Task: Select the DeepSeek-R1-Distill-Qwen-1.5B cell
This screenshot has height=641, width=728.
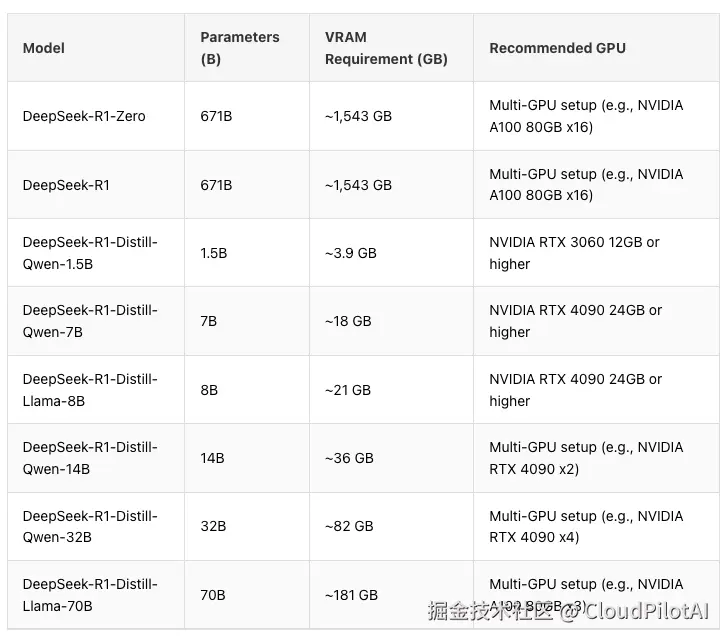Action: 90,253
